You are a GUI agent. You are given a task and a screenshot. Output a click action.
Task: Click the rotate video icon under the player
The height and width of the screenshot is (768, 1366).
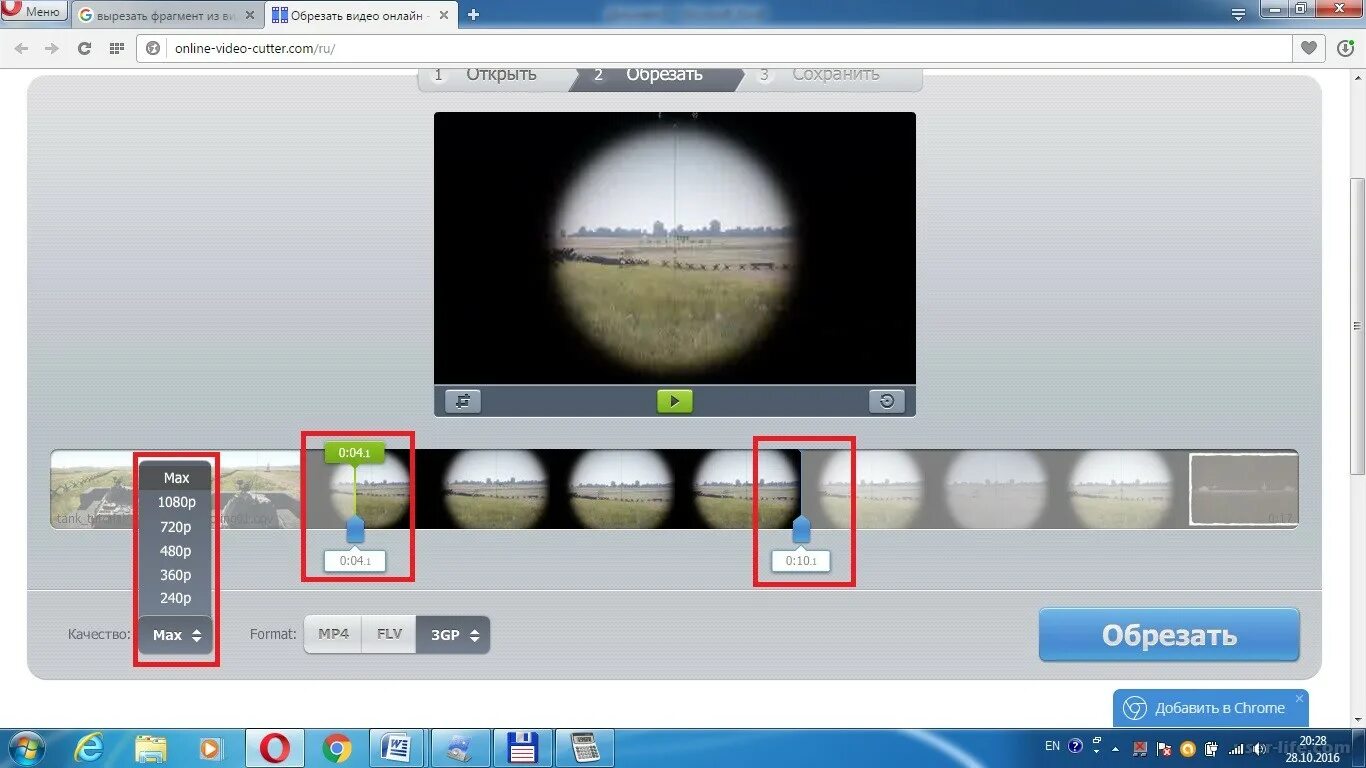(462, 401)
